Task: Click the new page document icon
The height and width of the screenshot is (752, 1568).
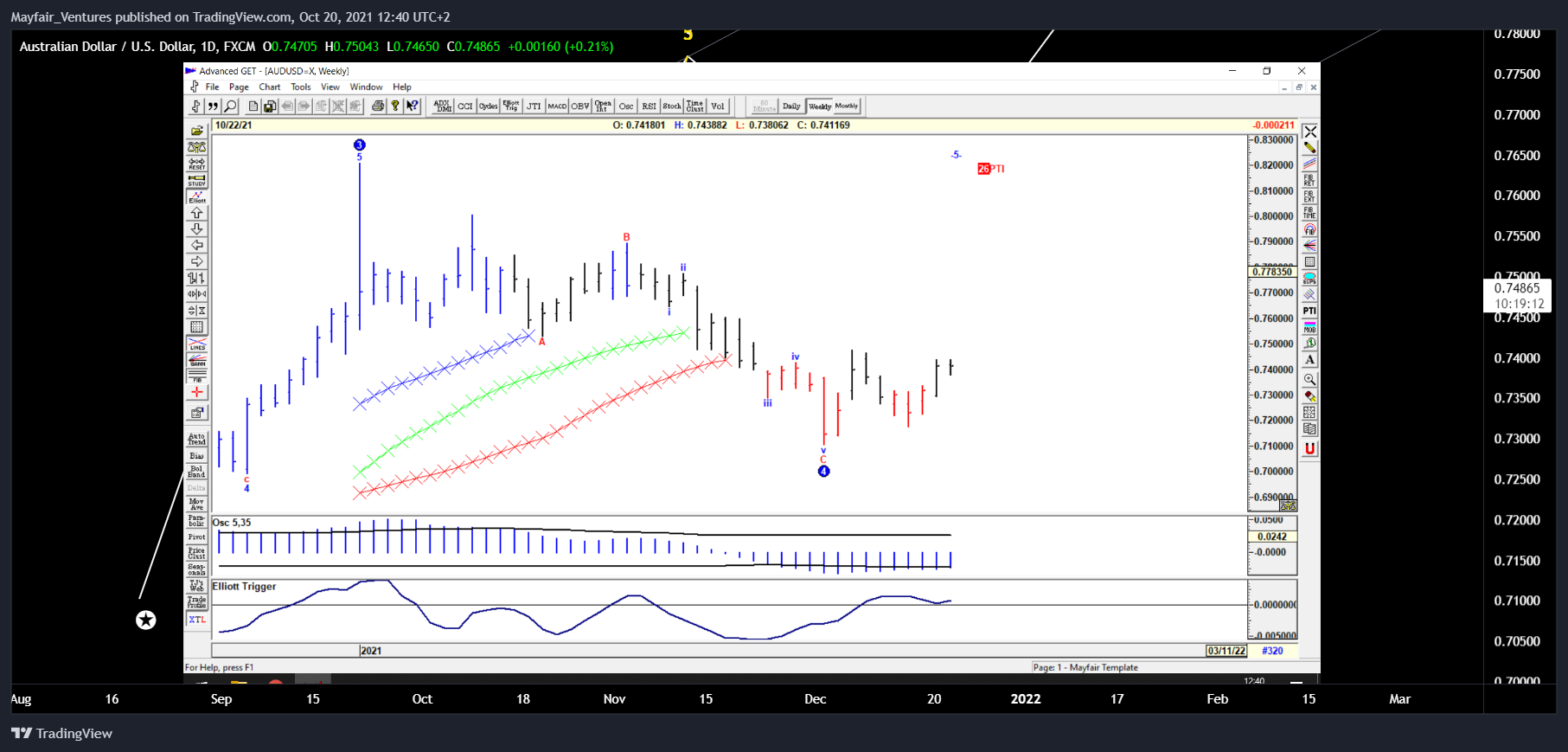Action: coord(253,106)
